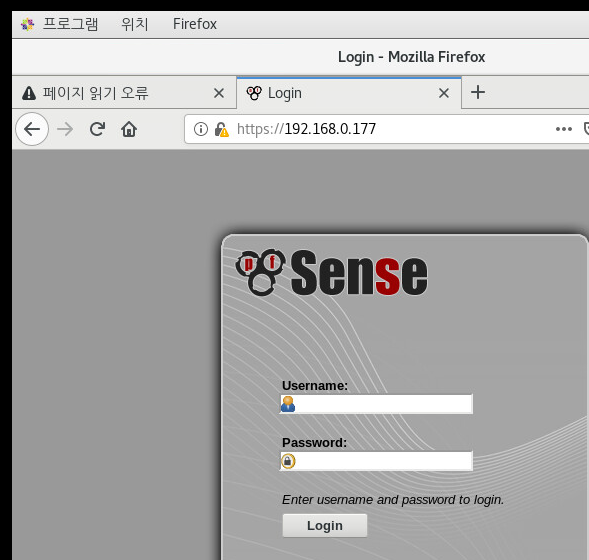The height and width of the screenshot is (560, 589).
Task: Click the activities icon beside 프로그램
Action: pos(27,24)
